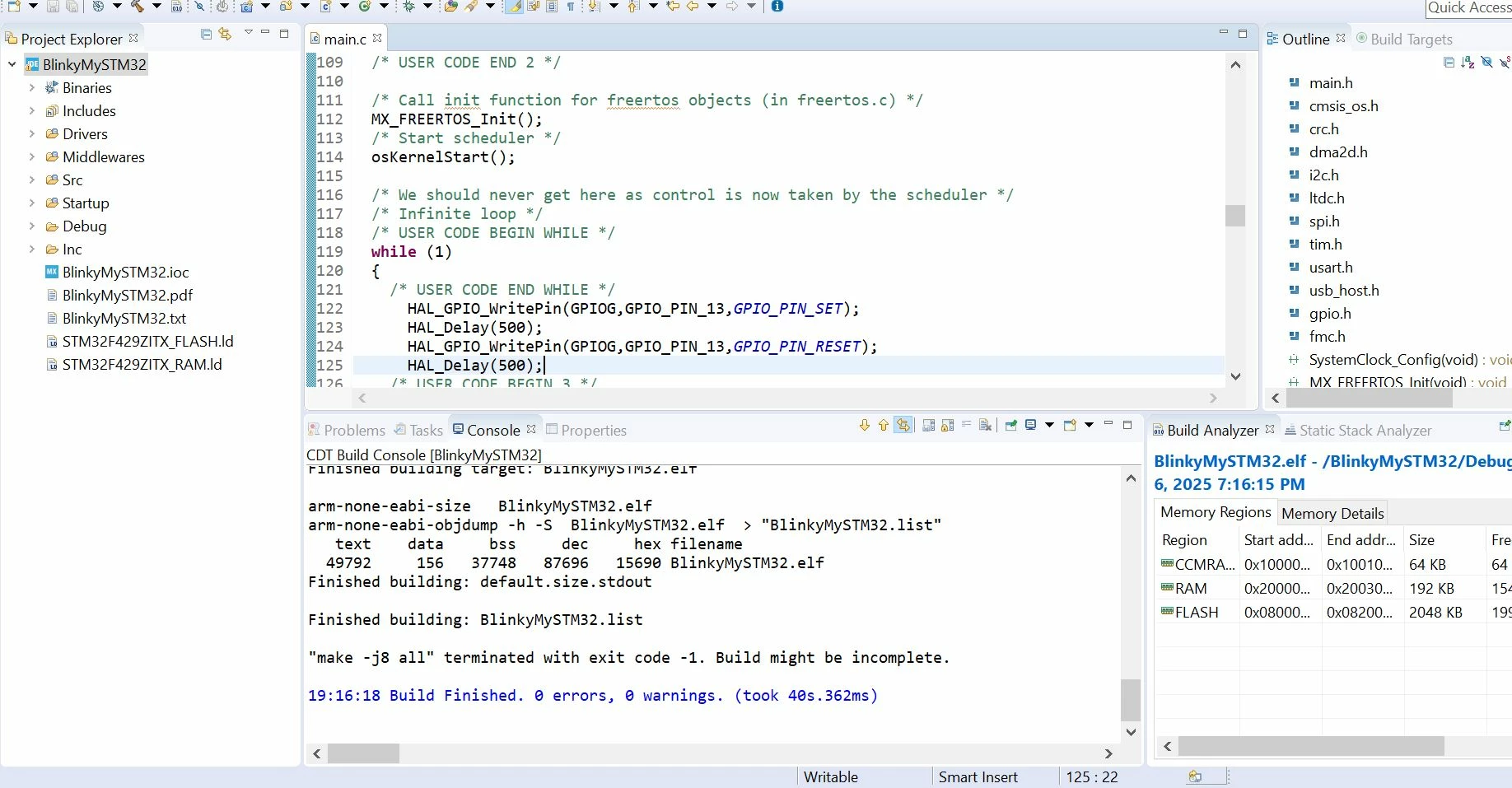Click the Run (green circle) toolbar icon
1512x788 pixels.
364,7
